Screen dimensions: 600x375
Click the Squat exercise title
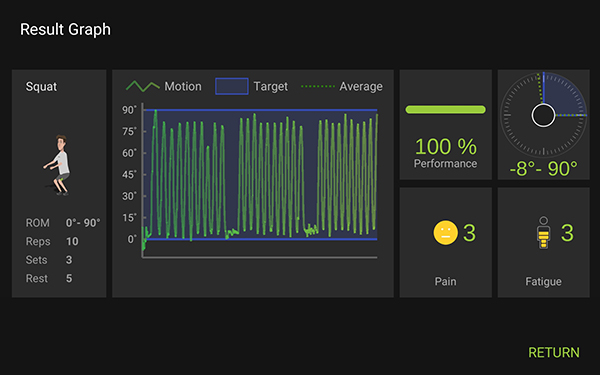(41, 87)
